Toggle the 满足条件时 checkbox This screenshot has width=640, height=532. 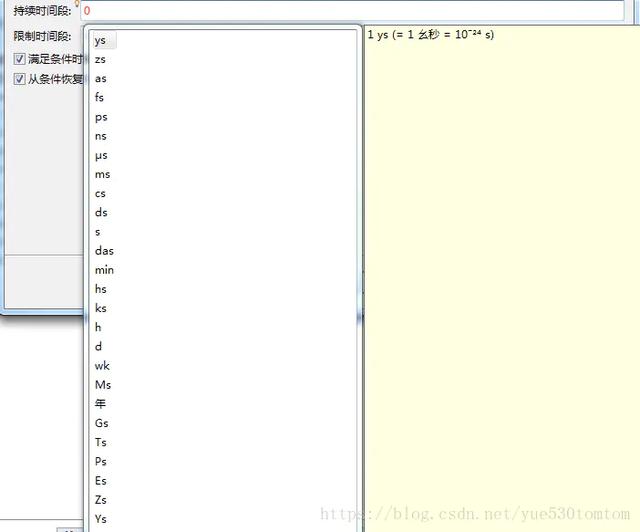coord(19,59)
